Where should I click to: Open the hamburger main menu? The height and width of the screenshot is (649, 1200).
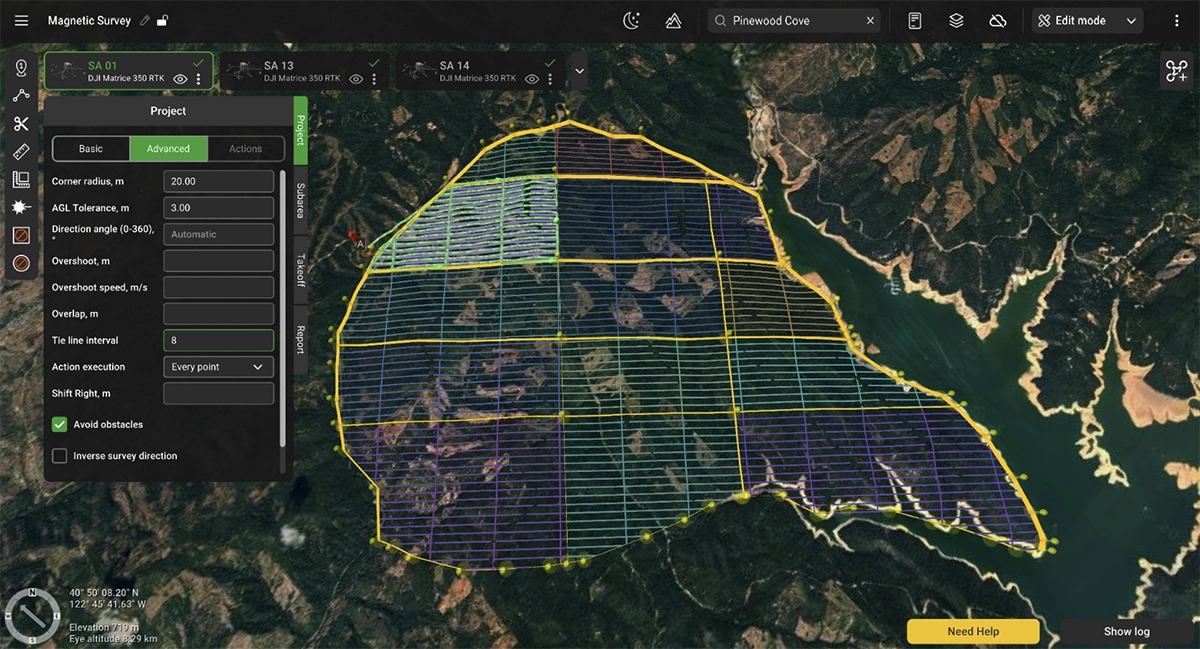click(x=21, y=20)
